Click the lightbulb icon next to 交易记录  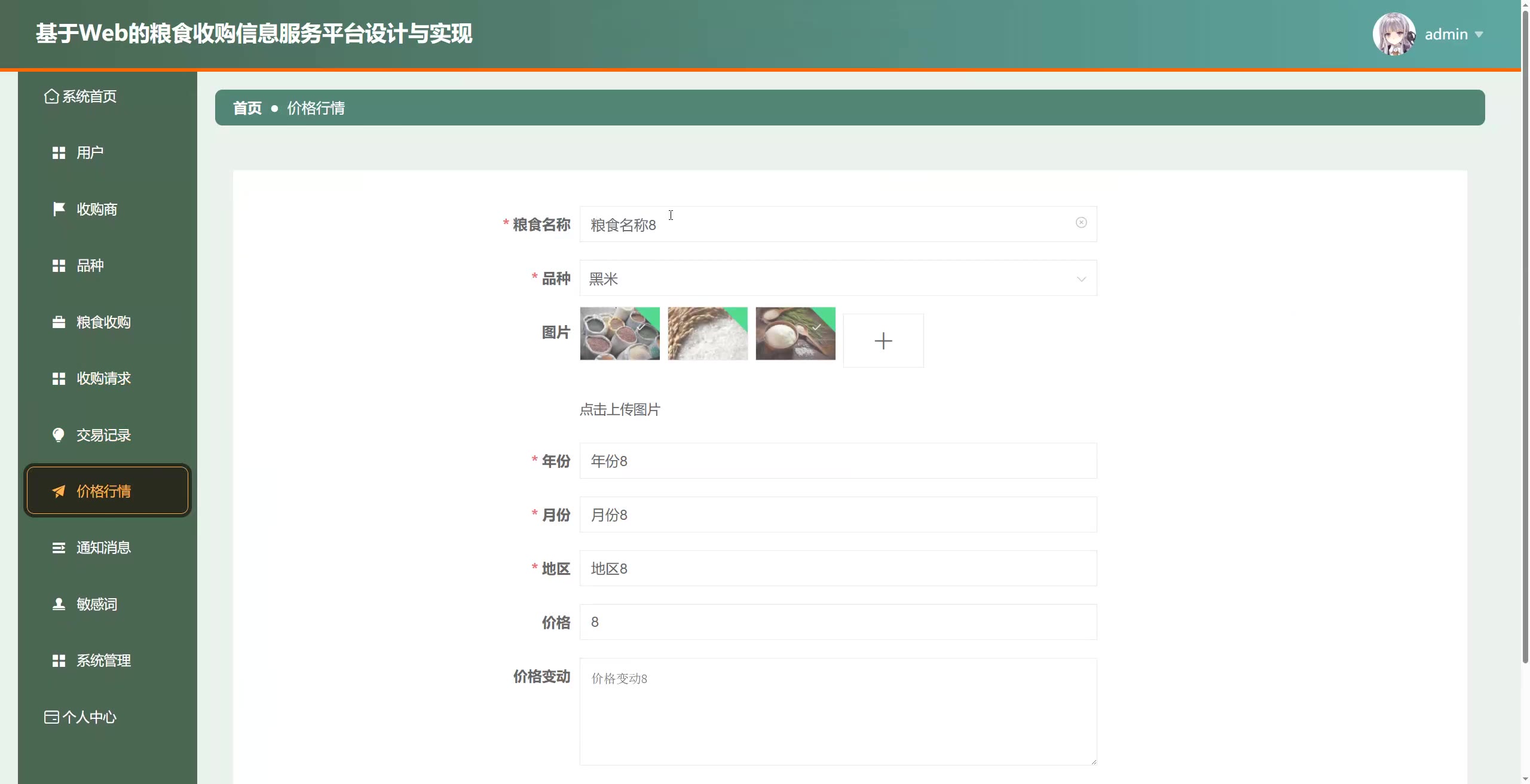coord(59,435)
